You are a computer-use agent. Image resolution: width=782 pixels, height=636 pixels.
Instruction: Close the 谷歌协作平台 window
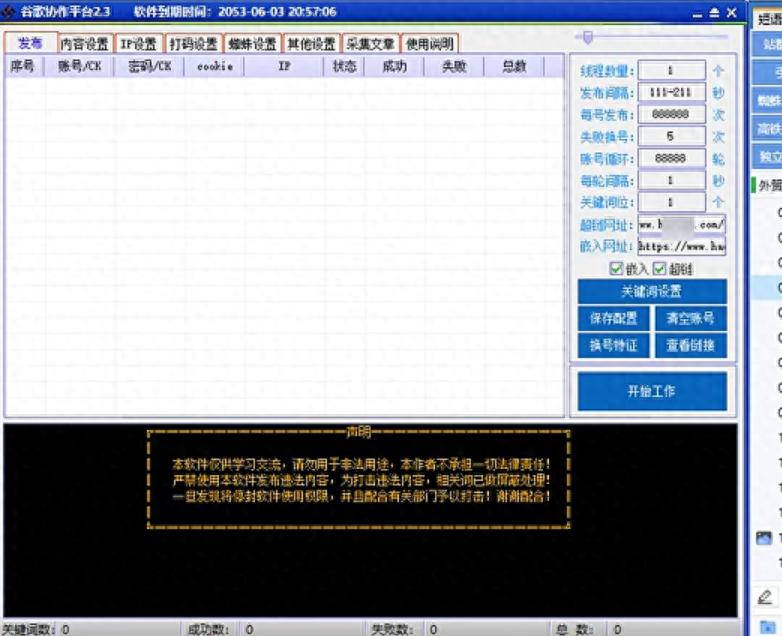(732, 12)
